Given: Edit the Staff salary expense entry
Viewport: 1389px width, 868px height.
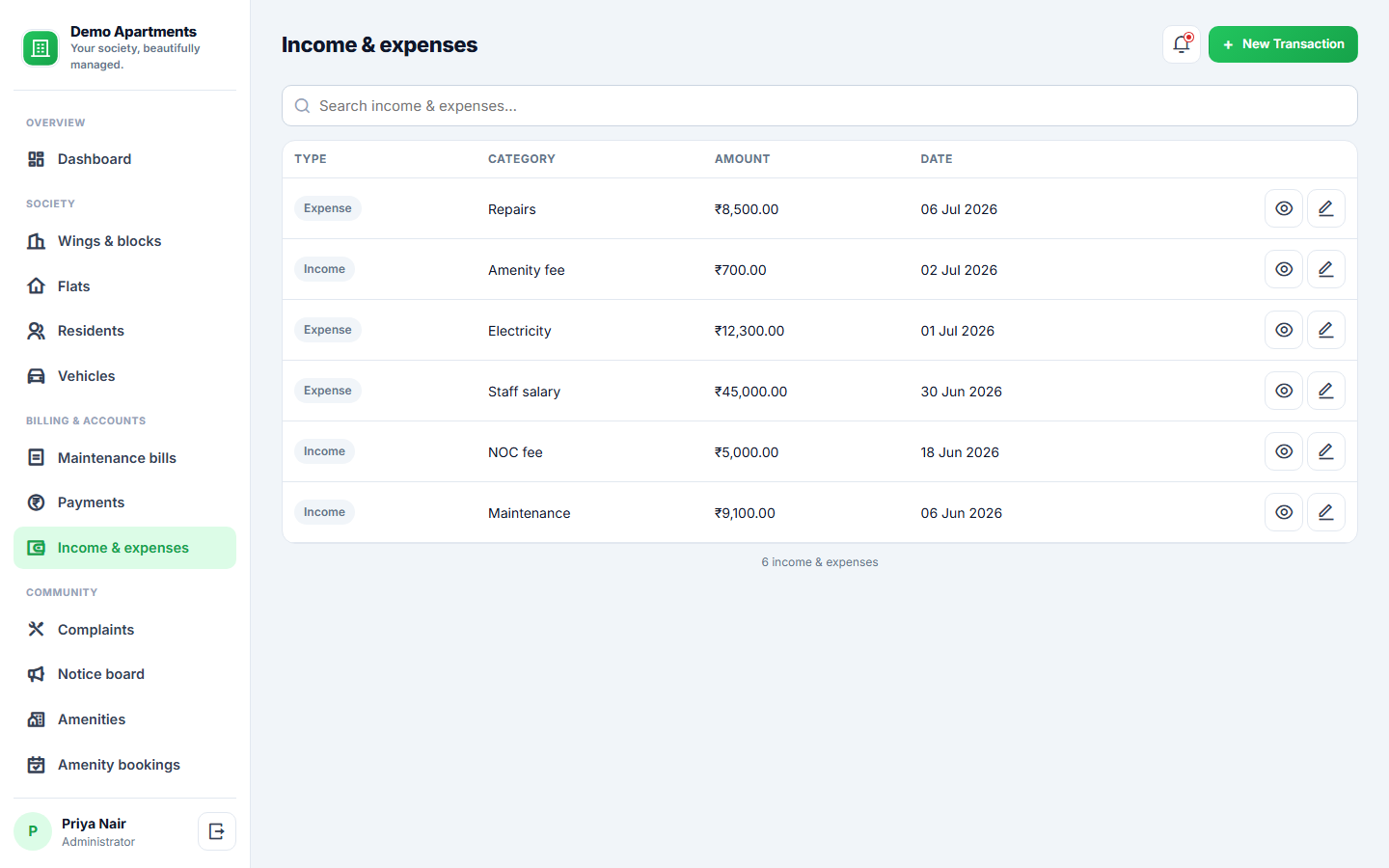Looking at the screenshot, I should (1326, 391).
